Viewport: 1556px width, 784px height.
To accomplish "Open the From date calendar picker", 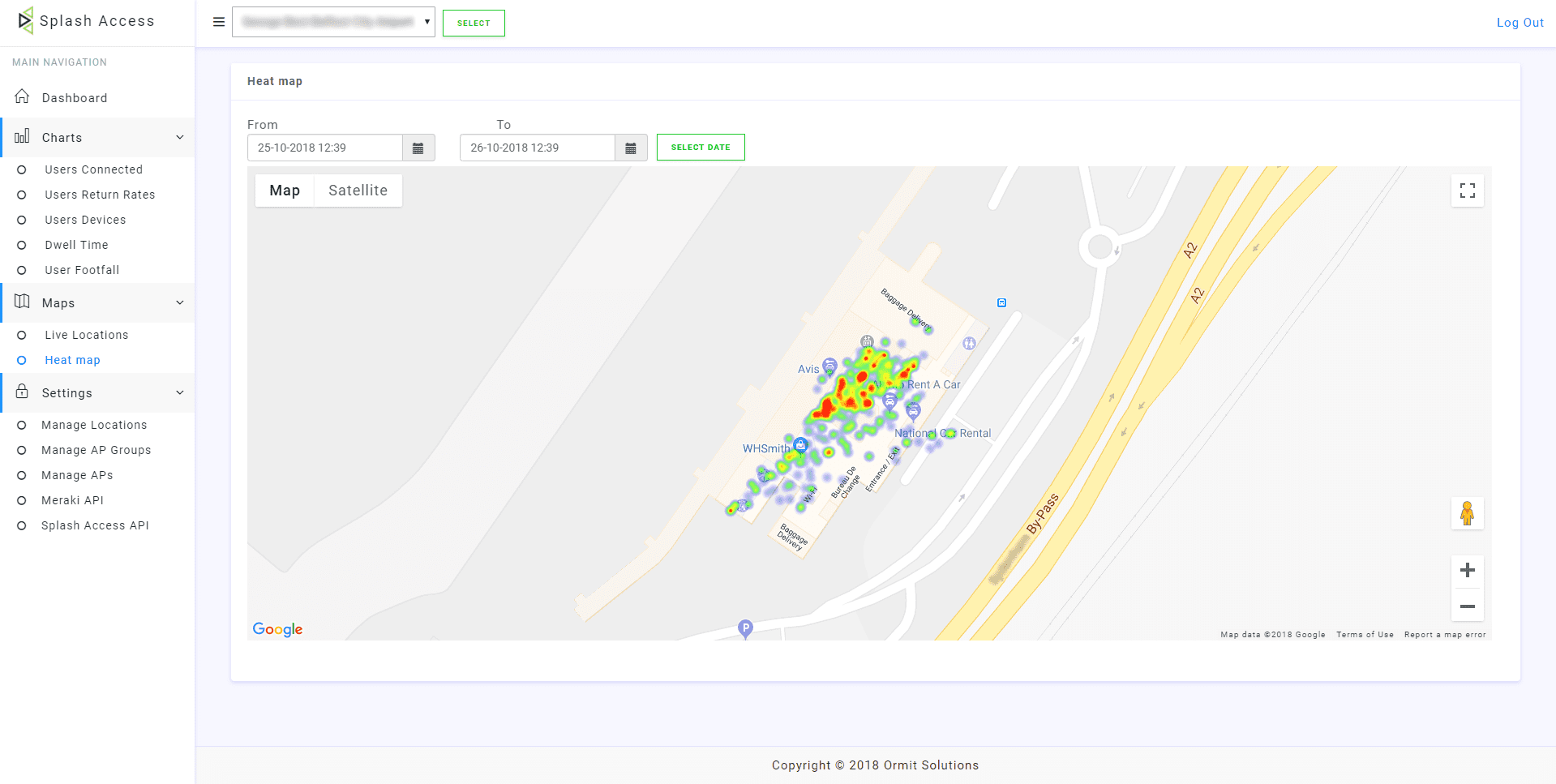I will pos(418,148).
